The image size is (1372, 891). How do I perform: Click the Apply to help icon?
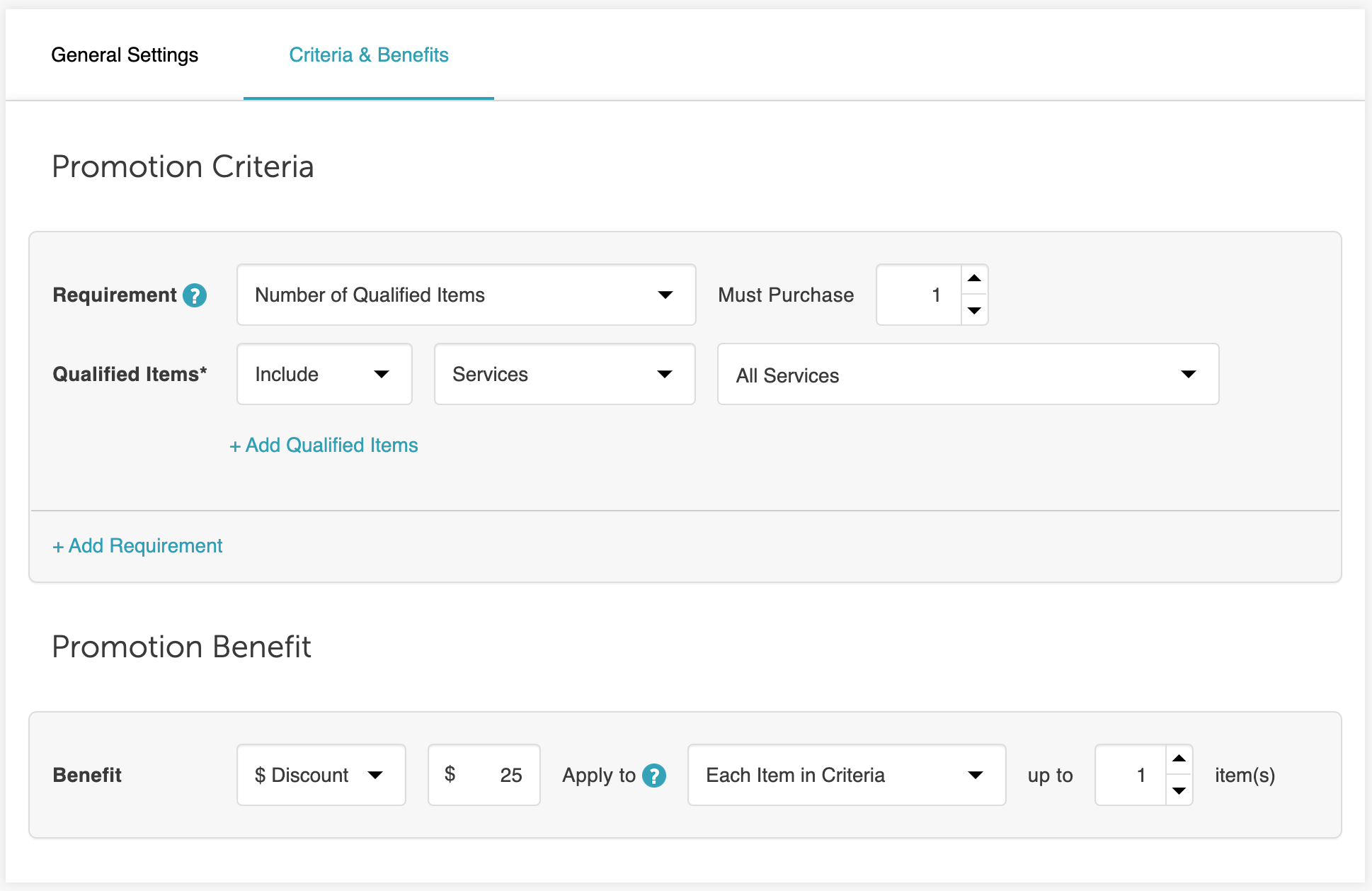pos(653,776)
